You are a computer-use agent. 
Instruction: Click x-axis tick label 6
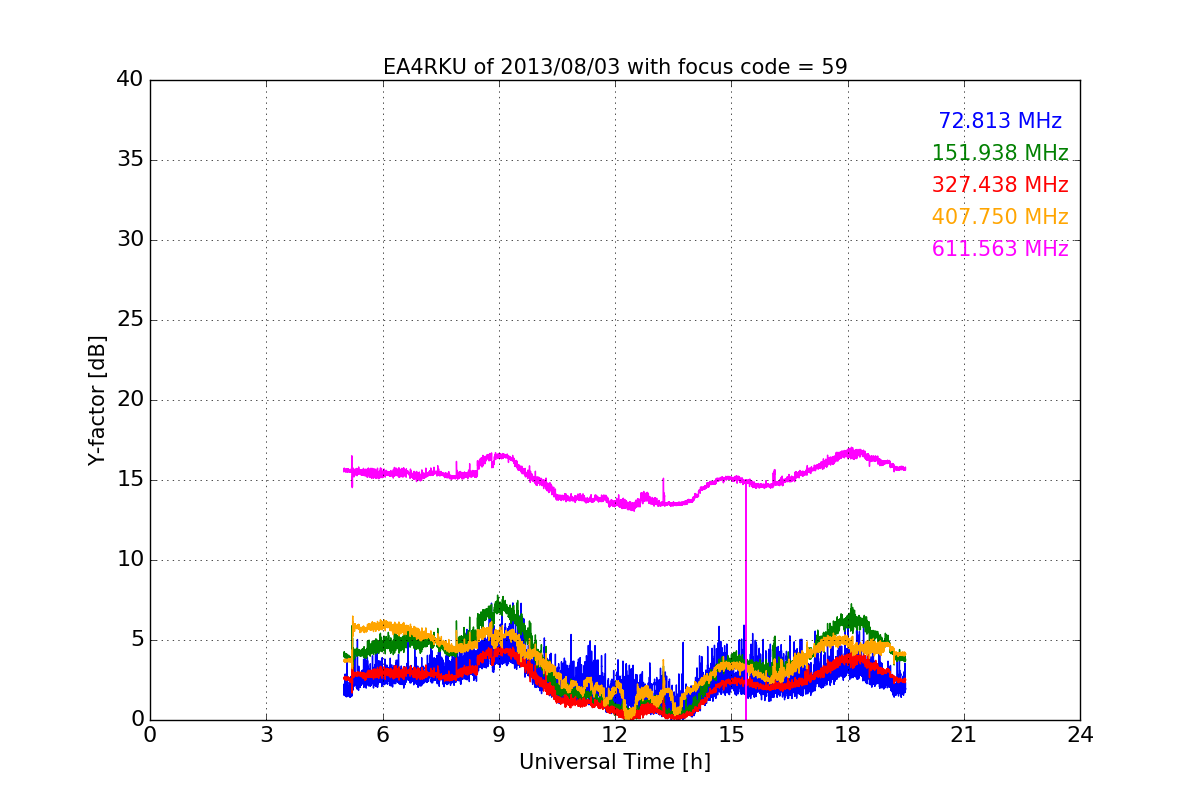point(382,734)
